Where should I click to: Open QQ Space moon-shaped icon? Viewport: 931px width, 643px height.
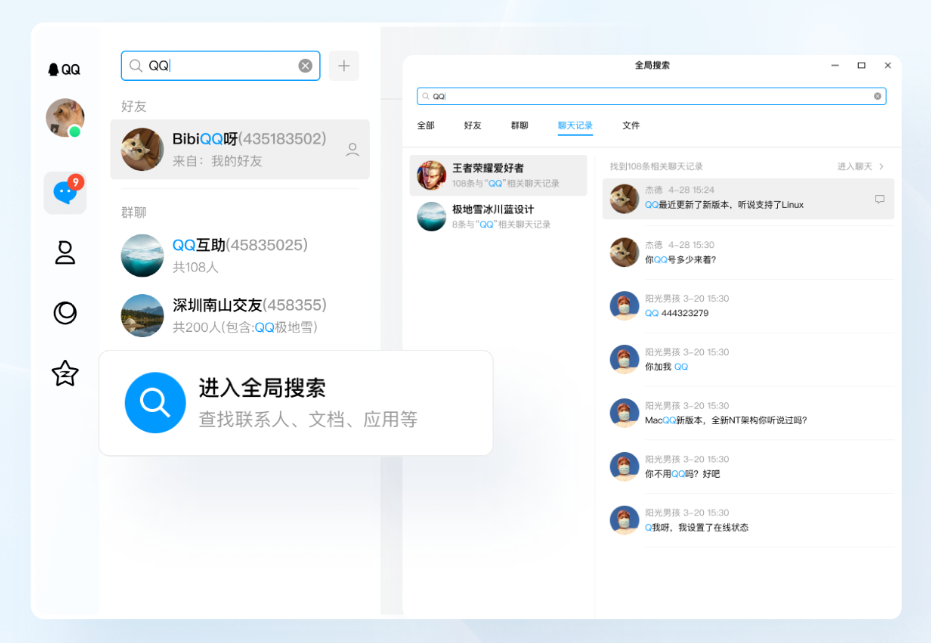65,313
